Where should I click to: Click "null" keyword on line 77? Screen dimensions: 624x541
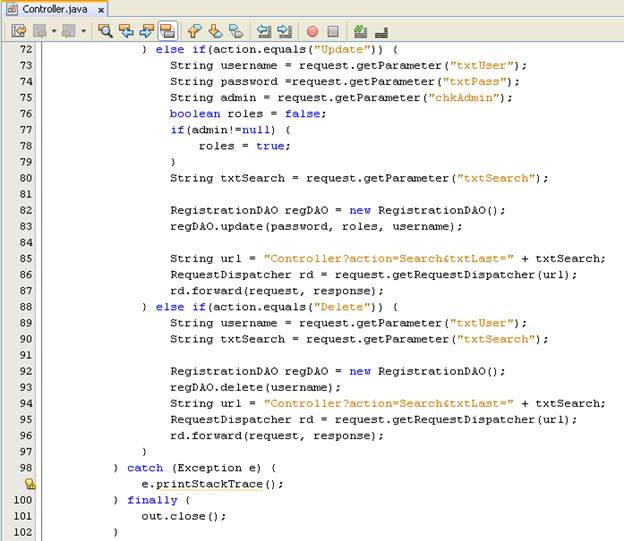pos(256,130)
